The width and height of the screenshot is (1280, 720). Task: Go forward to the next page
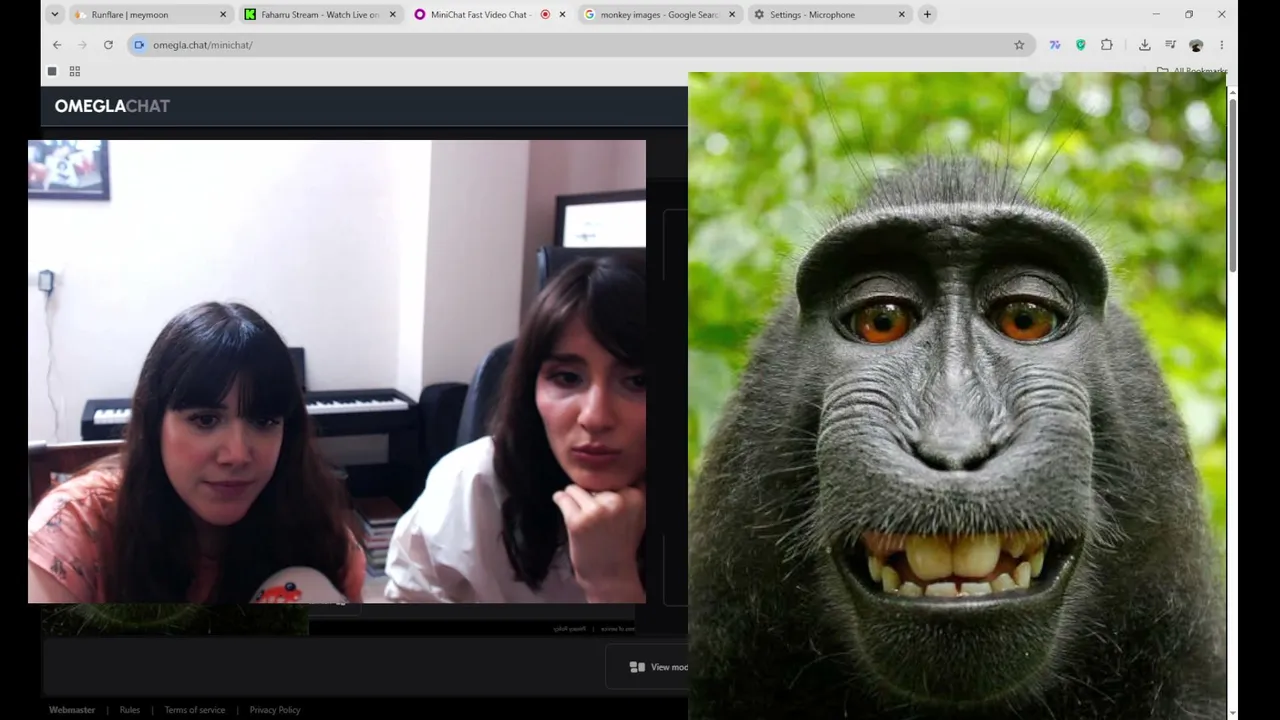82,45
